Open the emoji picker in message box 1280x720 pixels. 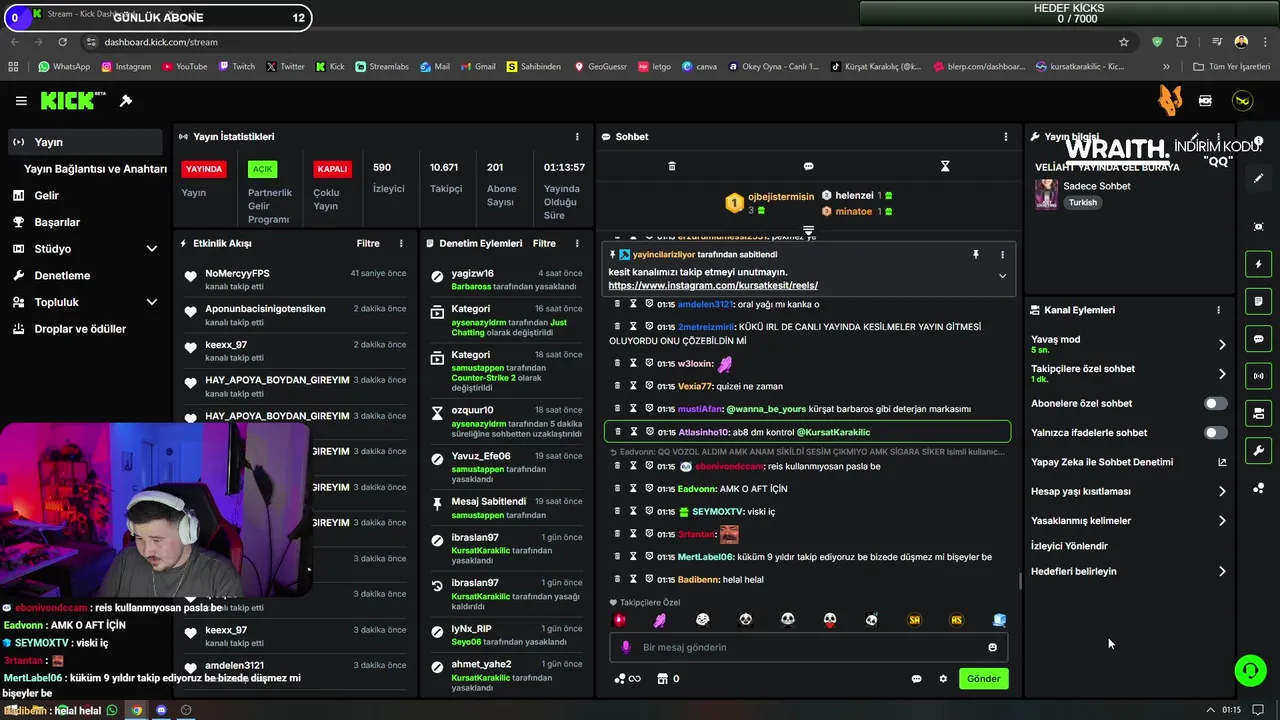pyautogui.click(x=992, y=647)
